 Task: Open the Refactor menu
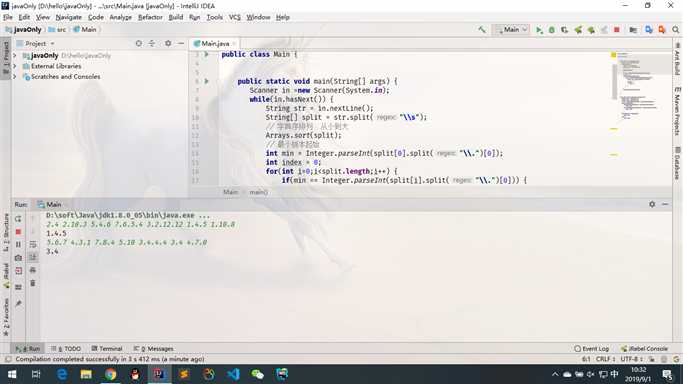pyautogui.click(x=150, y=17)
